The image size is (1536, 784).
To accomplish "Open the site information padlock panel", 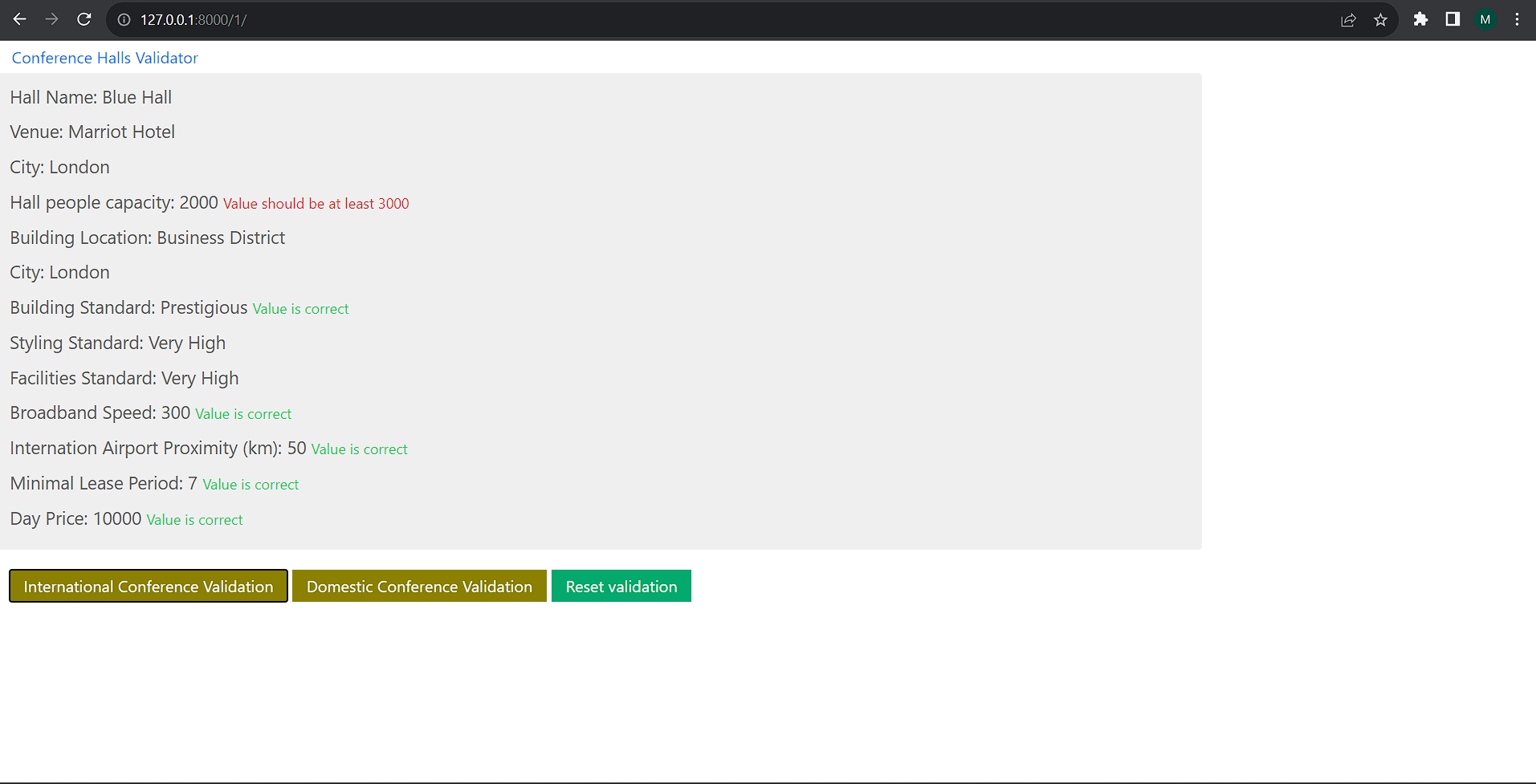I will [123, 20].
